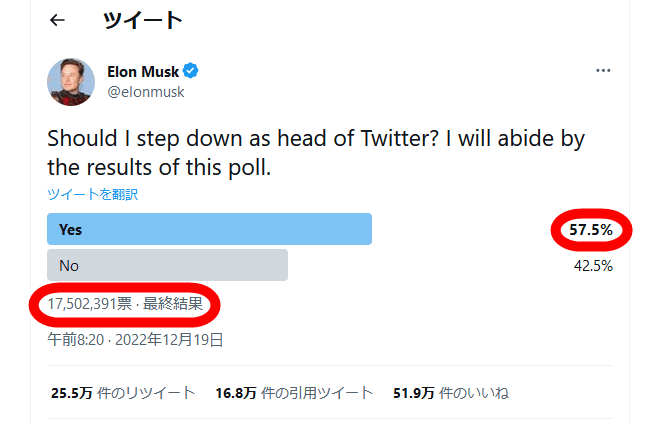
Task: Click the tweet text about stepping down
Action: (316, 153)
